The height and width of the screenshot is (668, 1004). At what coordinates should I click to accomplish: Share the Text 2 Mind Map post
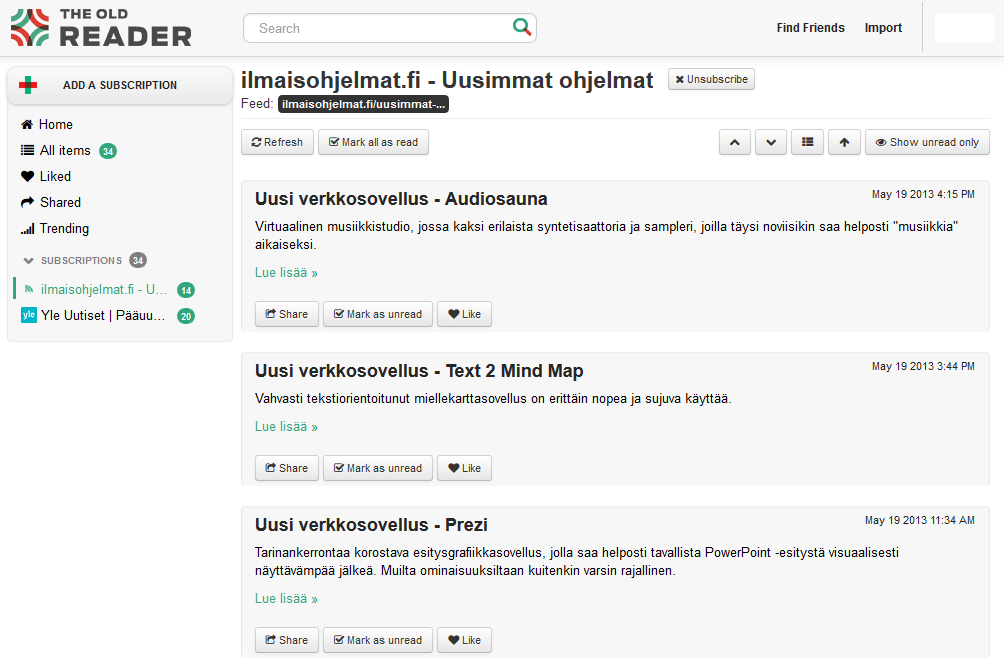(287, 468)
